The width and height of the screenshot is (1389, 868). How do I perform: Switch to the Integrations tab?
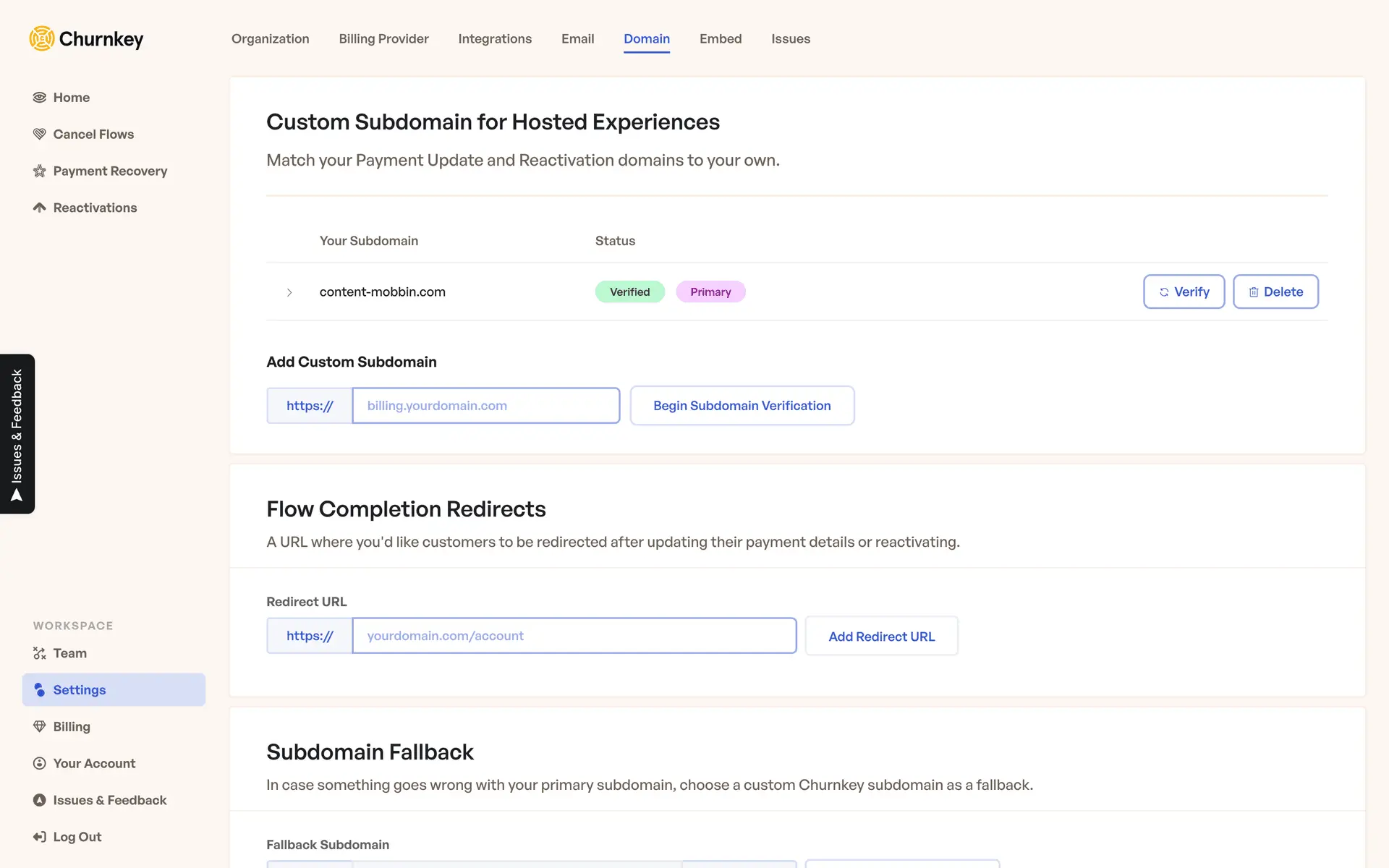coord(495,39)
